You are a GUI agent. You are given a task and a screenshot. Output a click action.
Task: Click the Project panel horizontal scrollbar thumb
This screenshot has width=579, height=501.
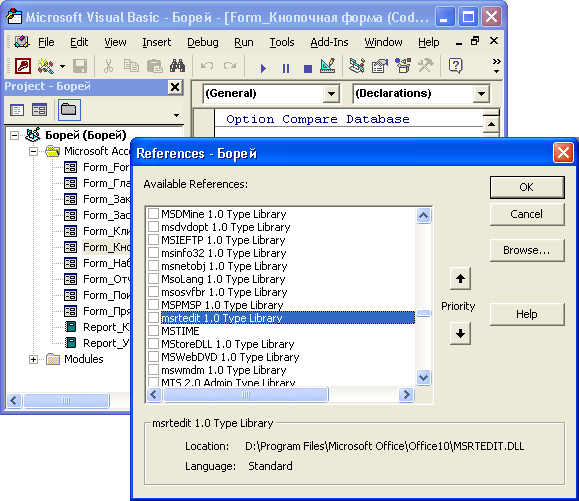pos(66,400)
